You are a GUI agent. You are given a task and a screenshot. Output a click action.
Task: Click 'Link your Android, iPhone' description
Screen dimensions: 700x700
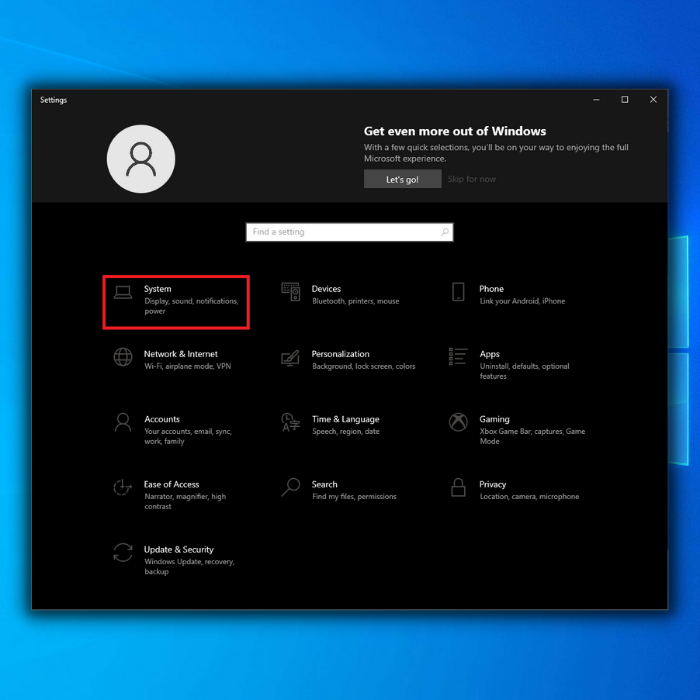522,301
